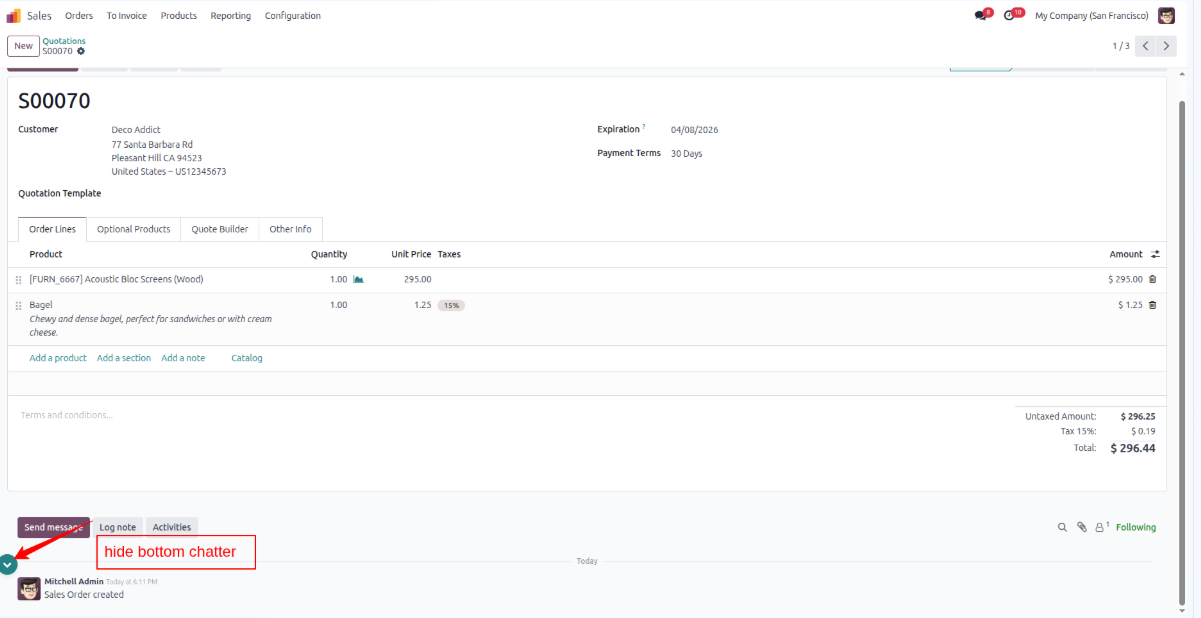Image resolution: width=1201 pixels, height=618 pixels.
Task: Switch to the Other Info tab
Action: coord(290,229)
